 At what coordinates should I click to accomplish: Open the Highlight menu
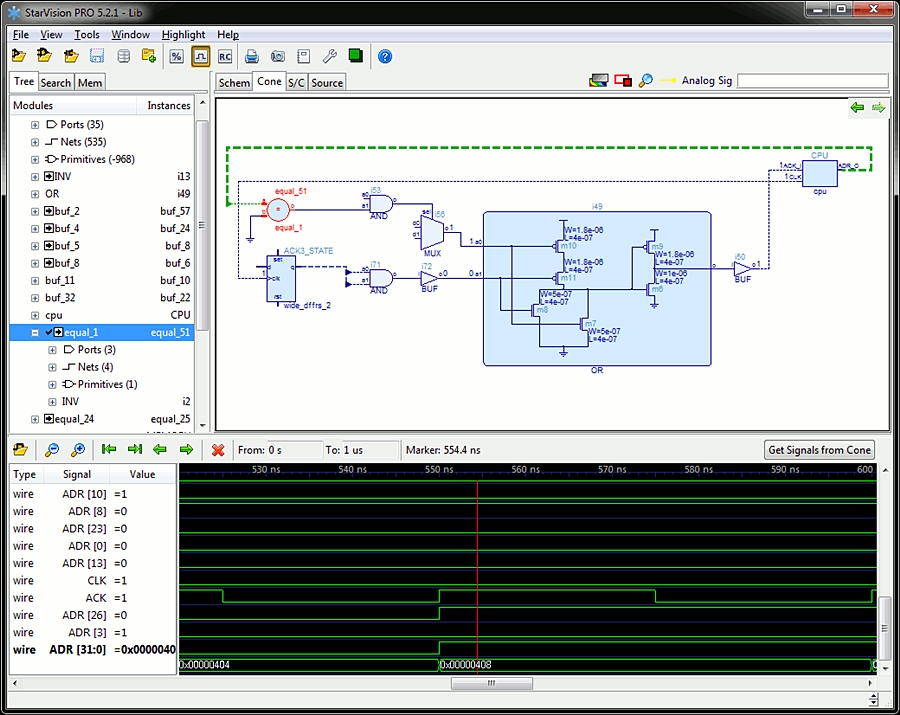click(183, 34)
